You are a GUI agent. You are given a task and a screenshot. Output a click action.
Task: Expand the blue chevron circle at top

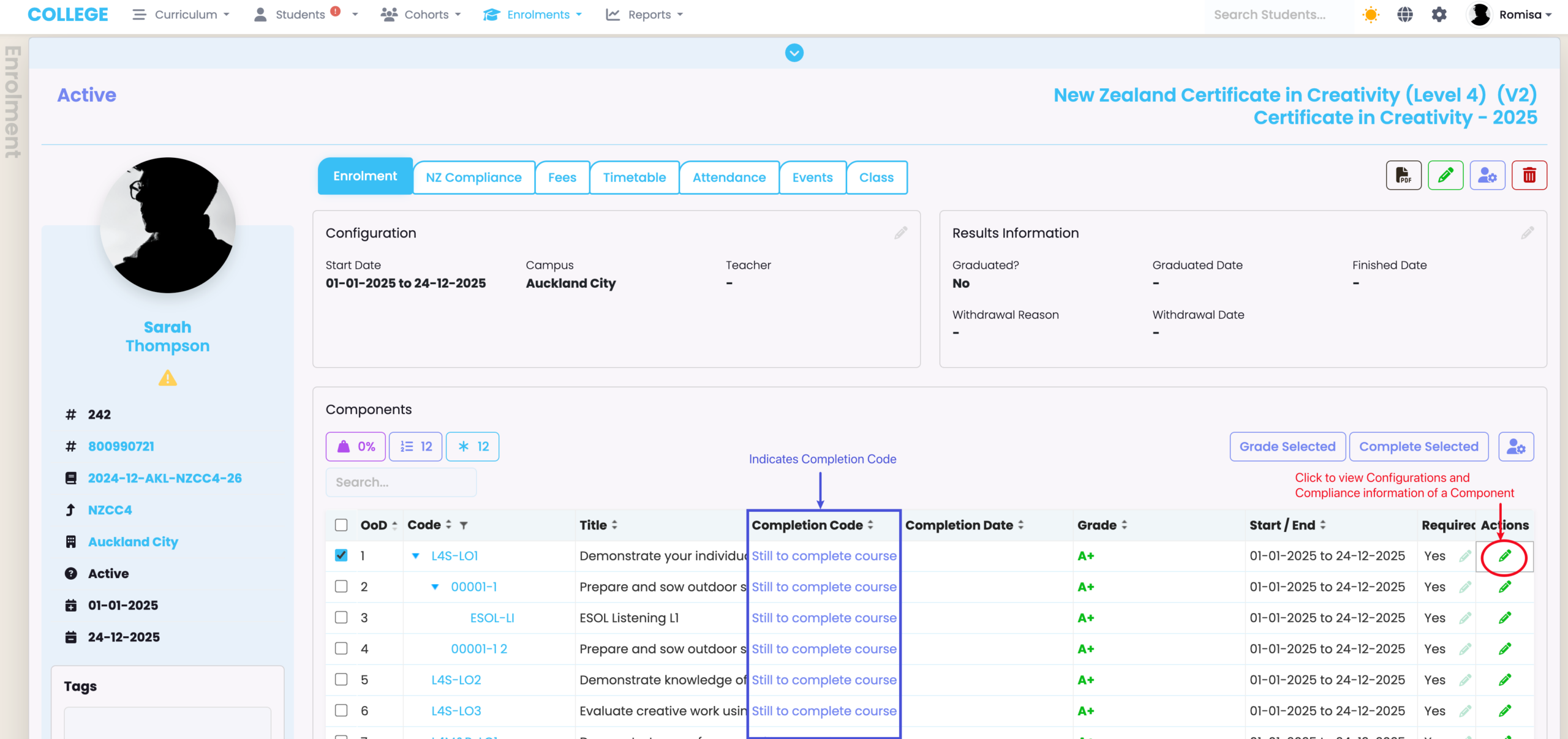point(794,53)
